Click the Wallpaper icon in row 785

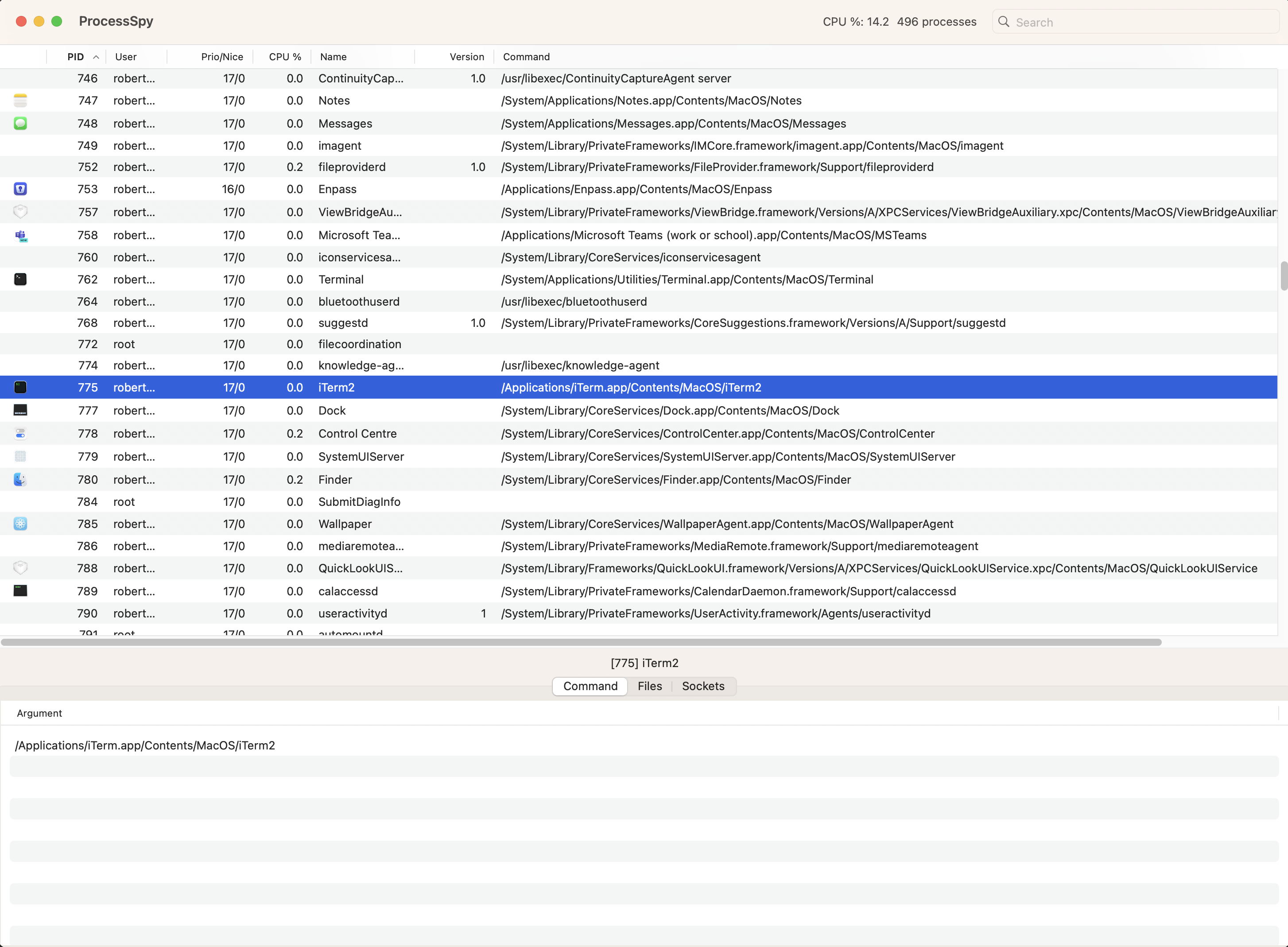(x=20, y=524)
